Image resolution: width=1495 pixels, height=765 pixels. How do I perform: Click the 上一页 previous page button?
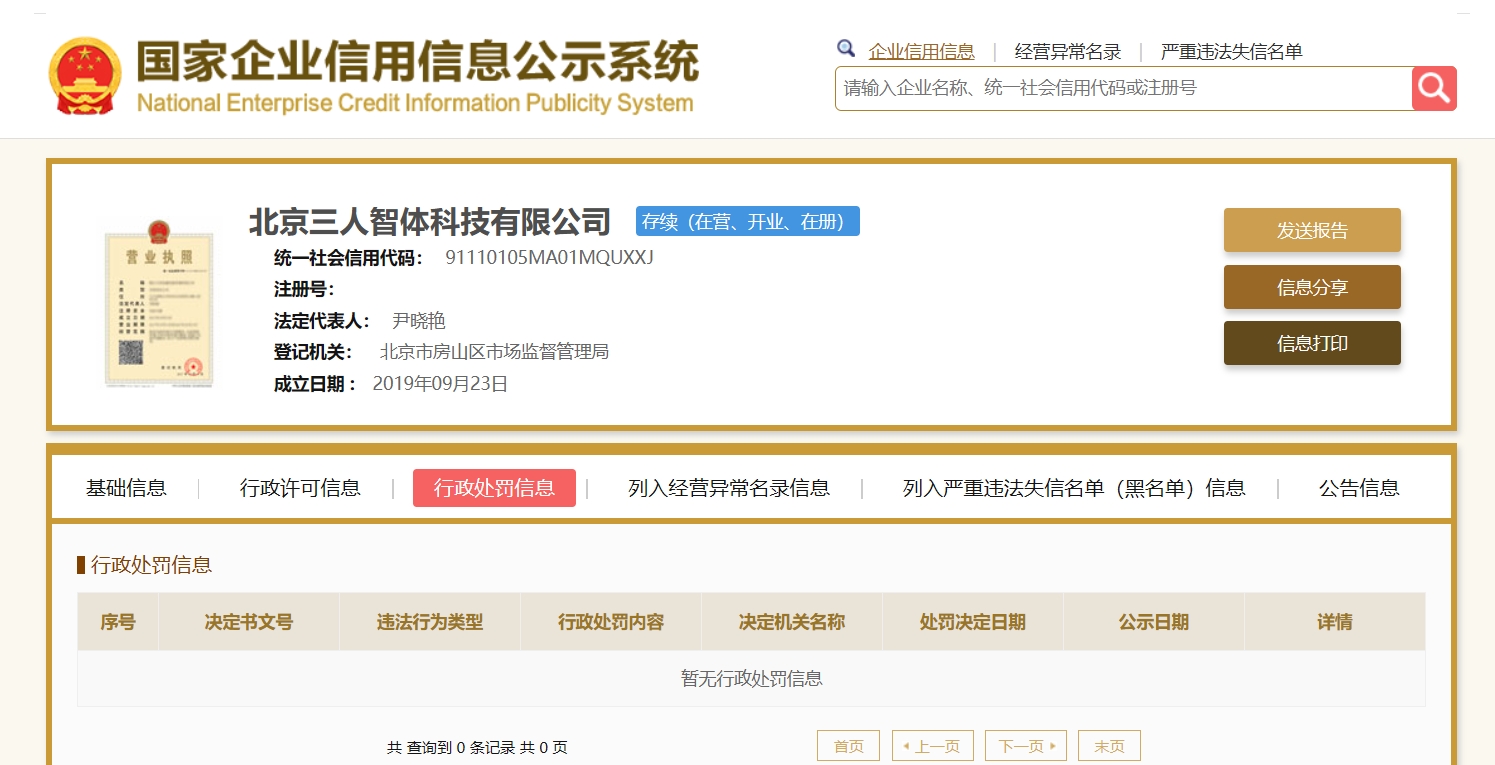(x=933, y=746)
